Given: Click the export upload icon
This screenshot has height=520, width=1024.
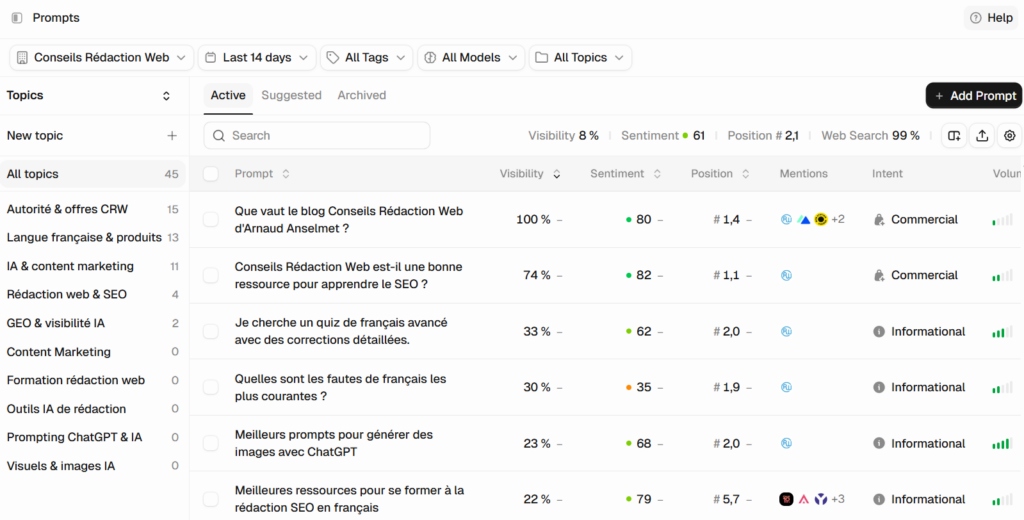Looking at the screenshot, I should click(982, 136).
